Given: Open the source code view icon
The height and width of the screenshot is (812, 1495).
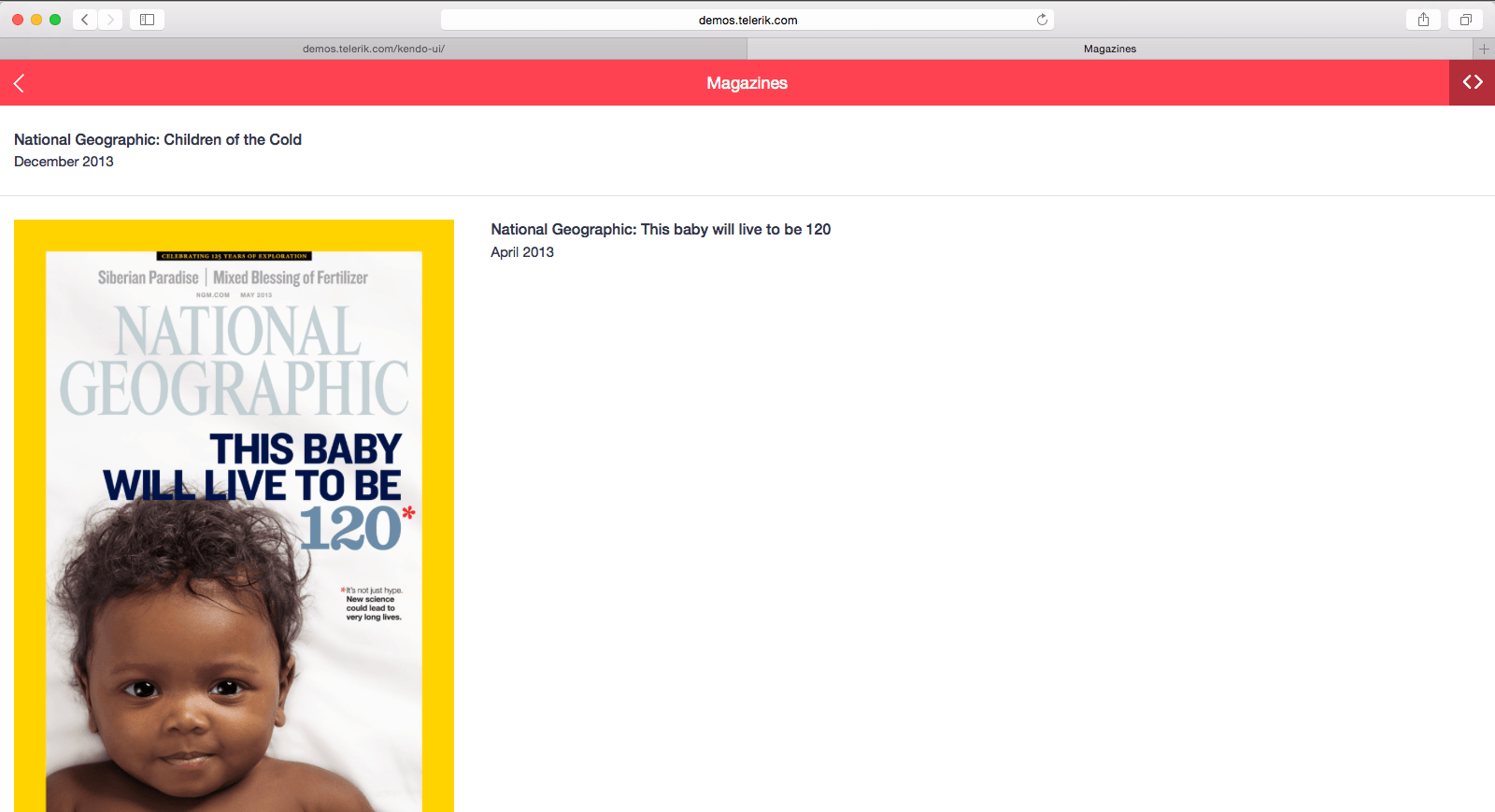Looking at the screenshot, I should tap(1473, 82).
